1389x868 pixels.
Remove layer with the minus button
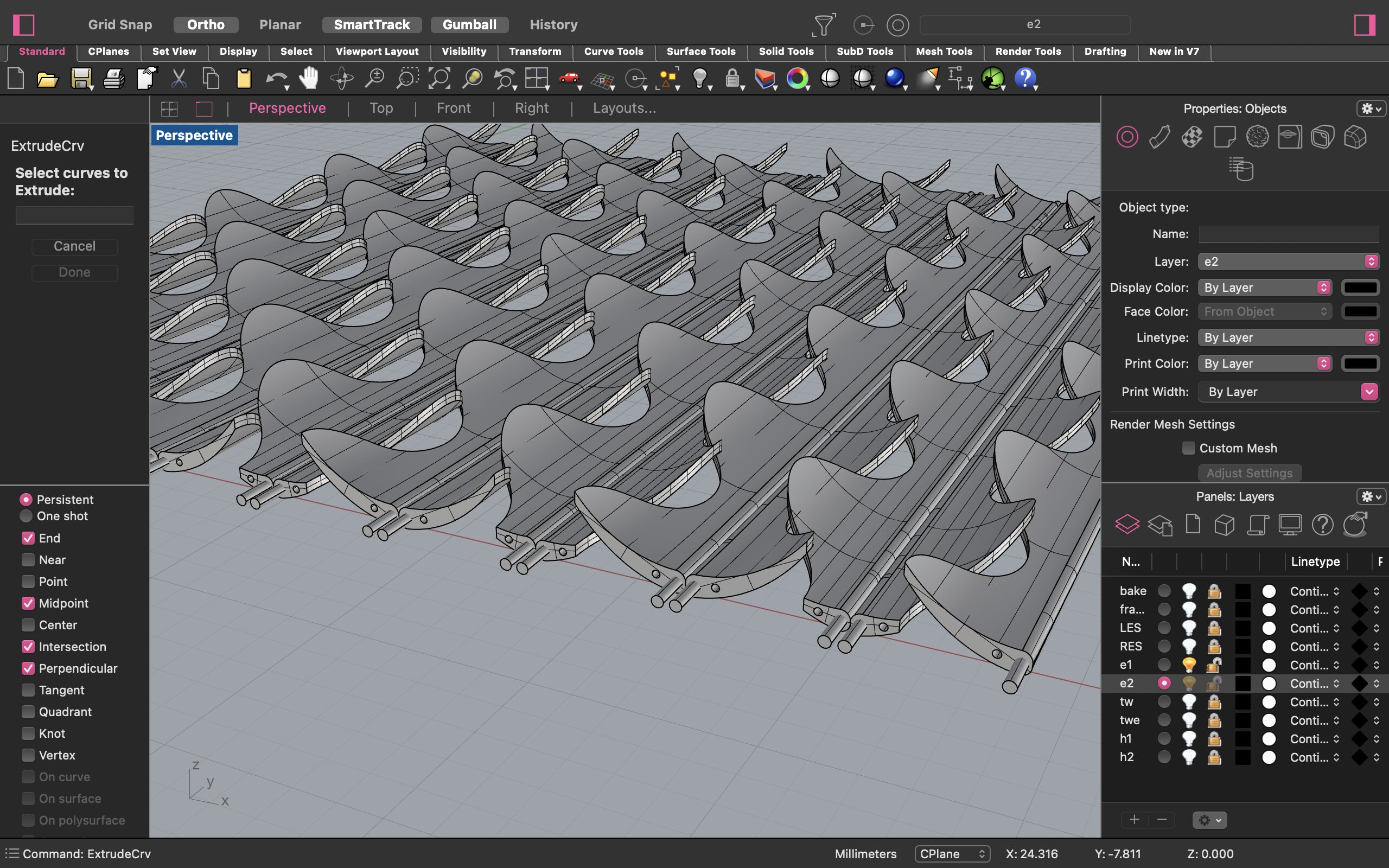(1162, 820)
